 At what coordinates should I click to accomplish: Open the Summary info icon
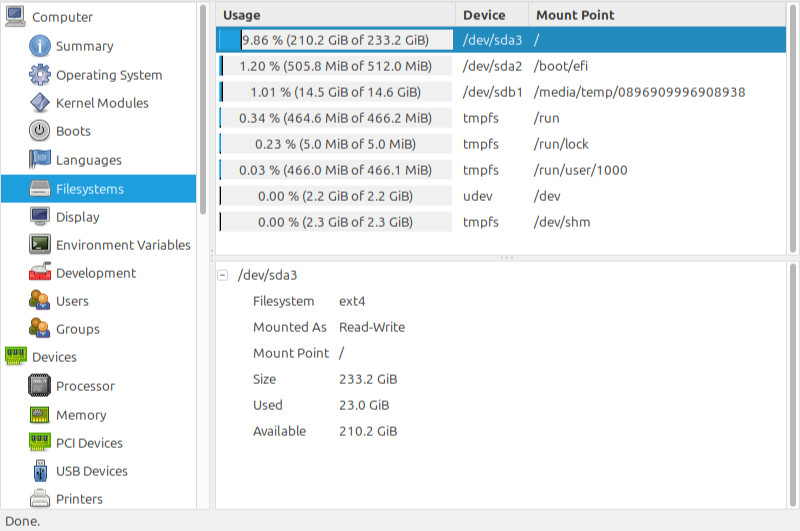[40, 46]
